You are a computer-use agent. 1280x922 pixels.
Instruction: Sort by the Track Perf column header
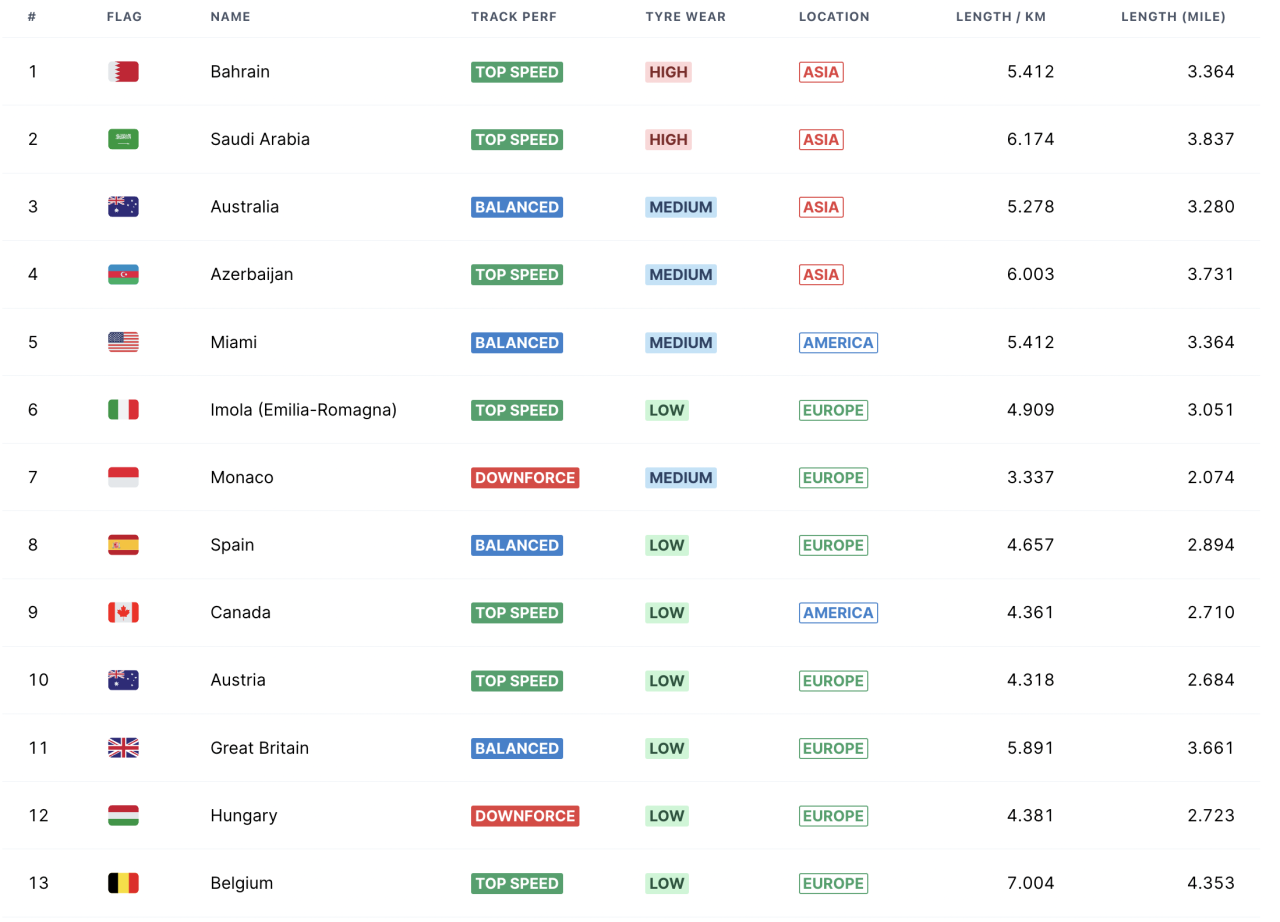(x=513, y=17)
